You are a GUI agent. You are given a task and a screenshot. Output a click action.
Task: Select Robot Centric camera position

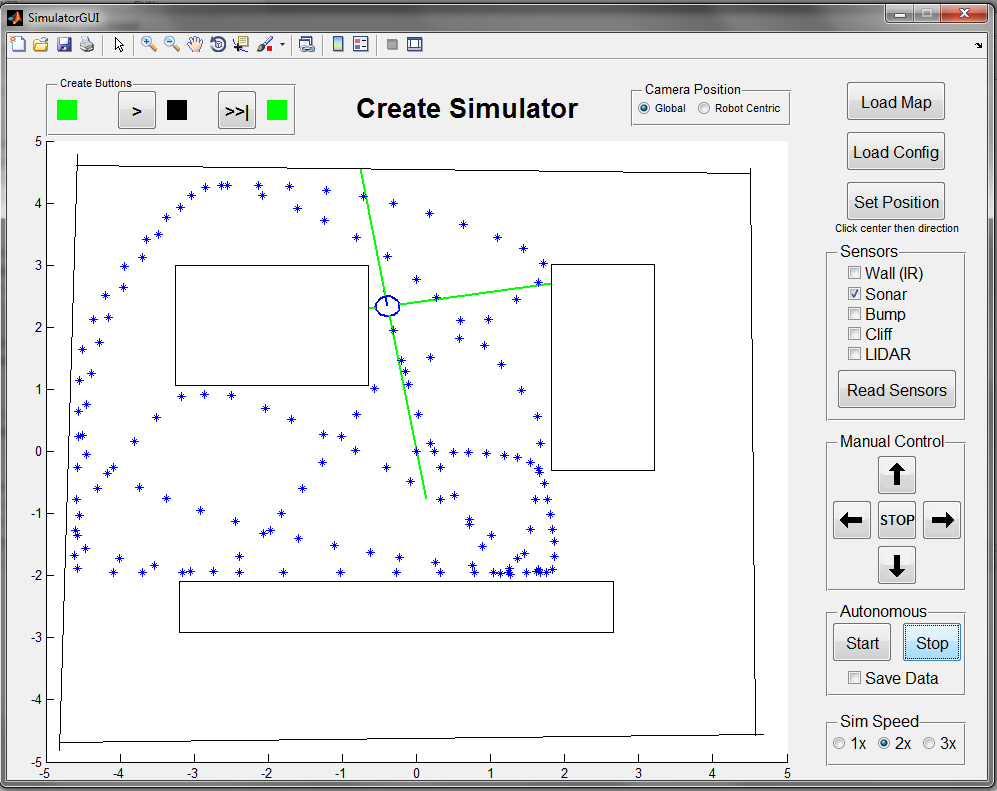(704, 108)
